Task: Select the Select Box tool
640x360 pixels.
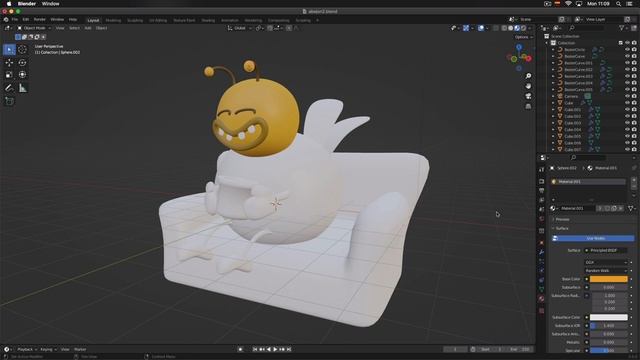Action: pyautogui.click(x=9, y=50)
